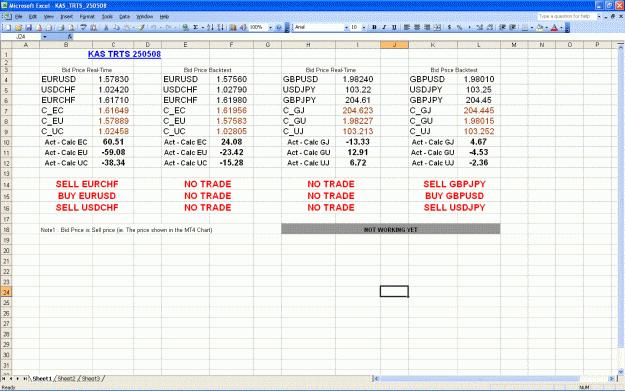Click the Name Box showing J24
Screen dimensions: 625x391
click(21, 37)
